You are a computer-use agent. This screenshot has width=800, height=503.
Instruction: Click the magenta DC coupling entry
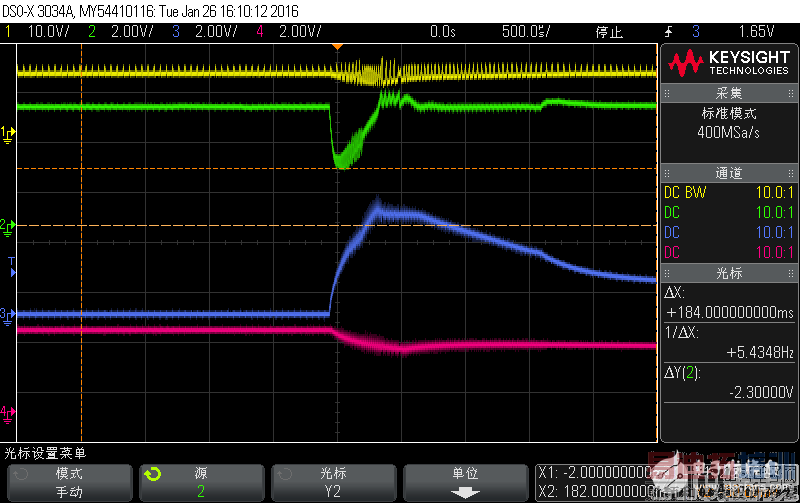point(671,252)
